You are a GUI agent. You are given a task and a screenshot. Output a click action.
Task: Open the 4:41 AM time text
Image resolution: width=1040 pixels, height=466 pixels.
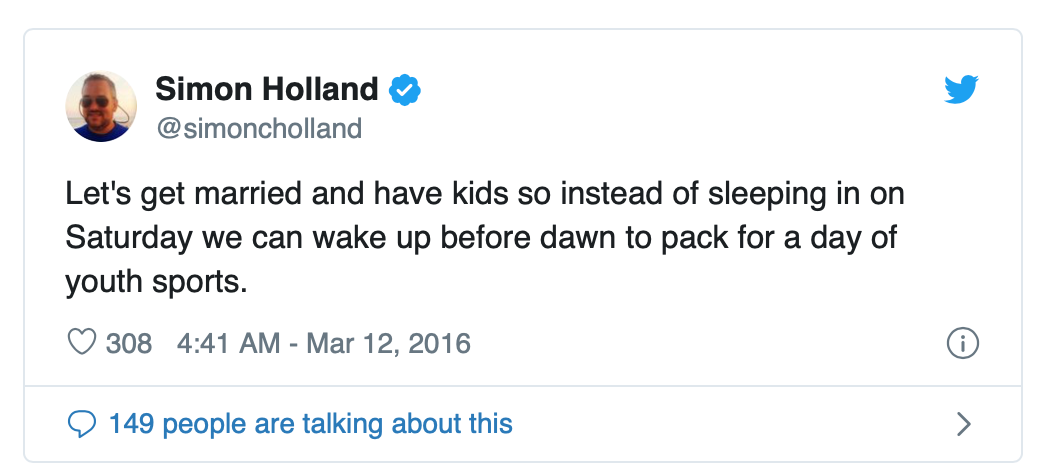point(228,343)
